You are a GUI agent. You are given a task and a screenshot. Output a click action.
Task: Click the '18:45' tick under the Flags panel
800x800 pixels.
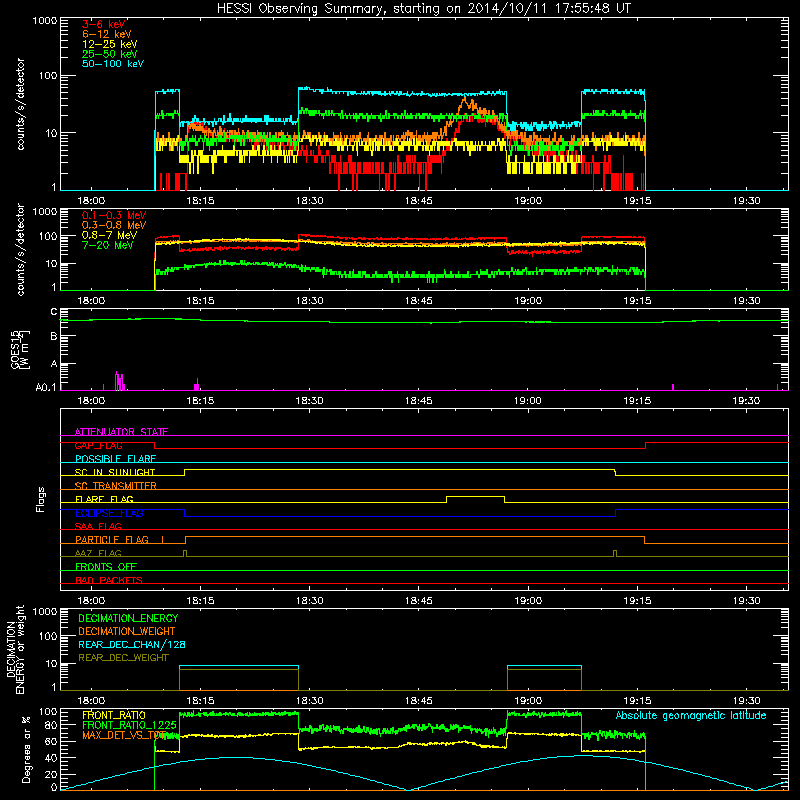418,601
